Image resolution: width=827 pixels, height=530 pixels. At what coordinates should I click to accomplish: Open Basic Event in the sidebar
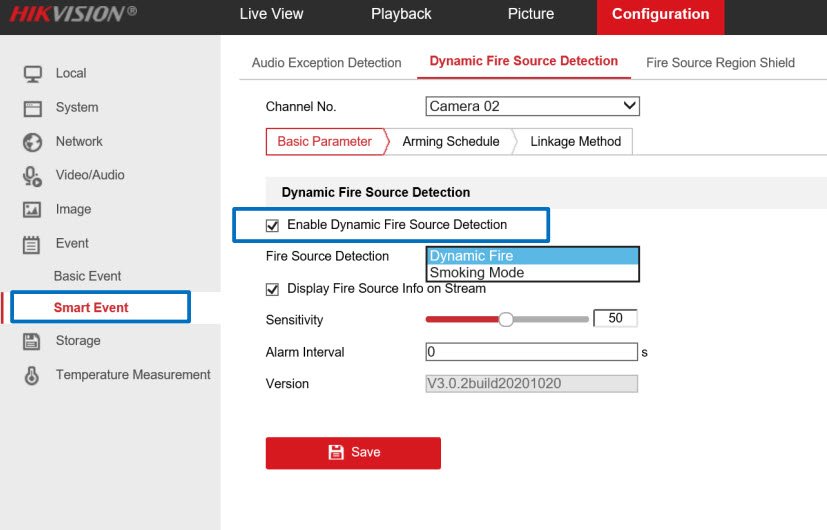point(88,276)
